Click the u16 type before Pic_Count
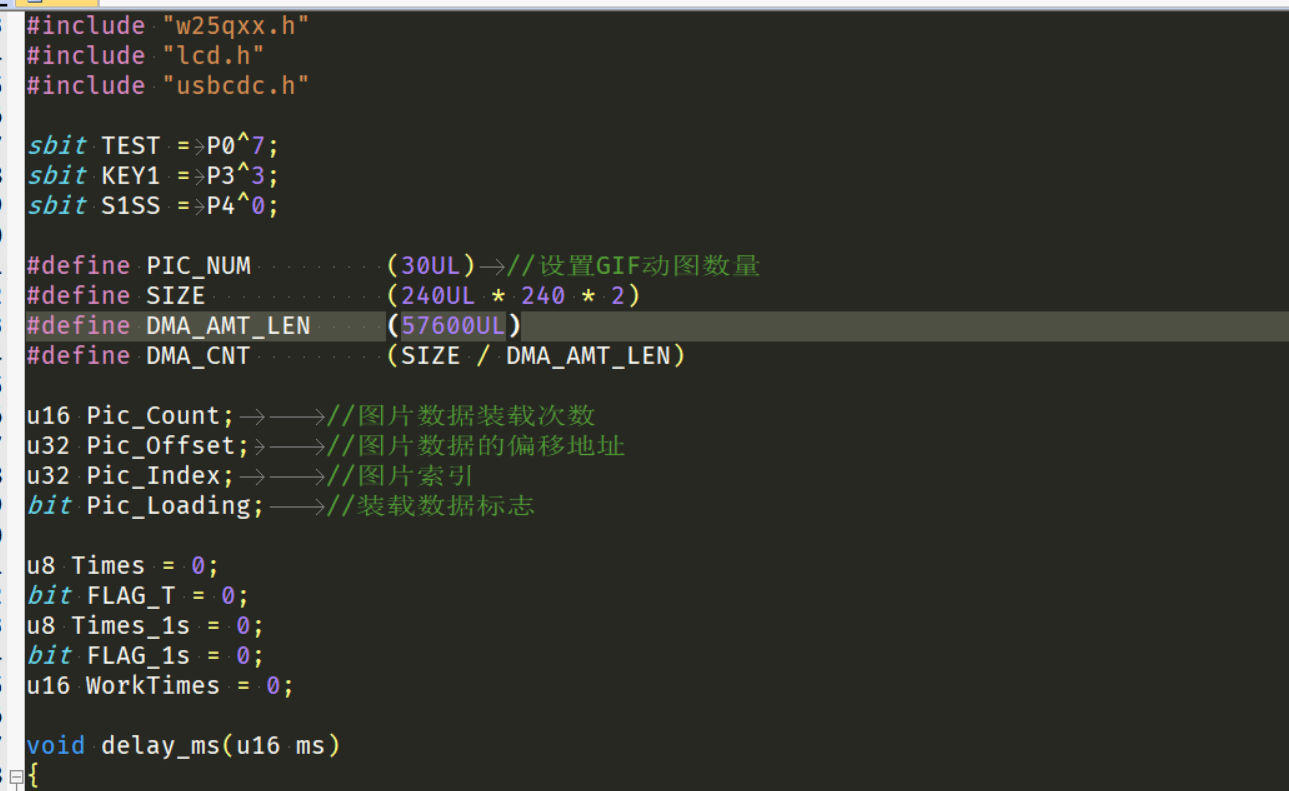The height and width of the screenshot is (791, 1289). [x=49, y=416]
